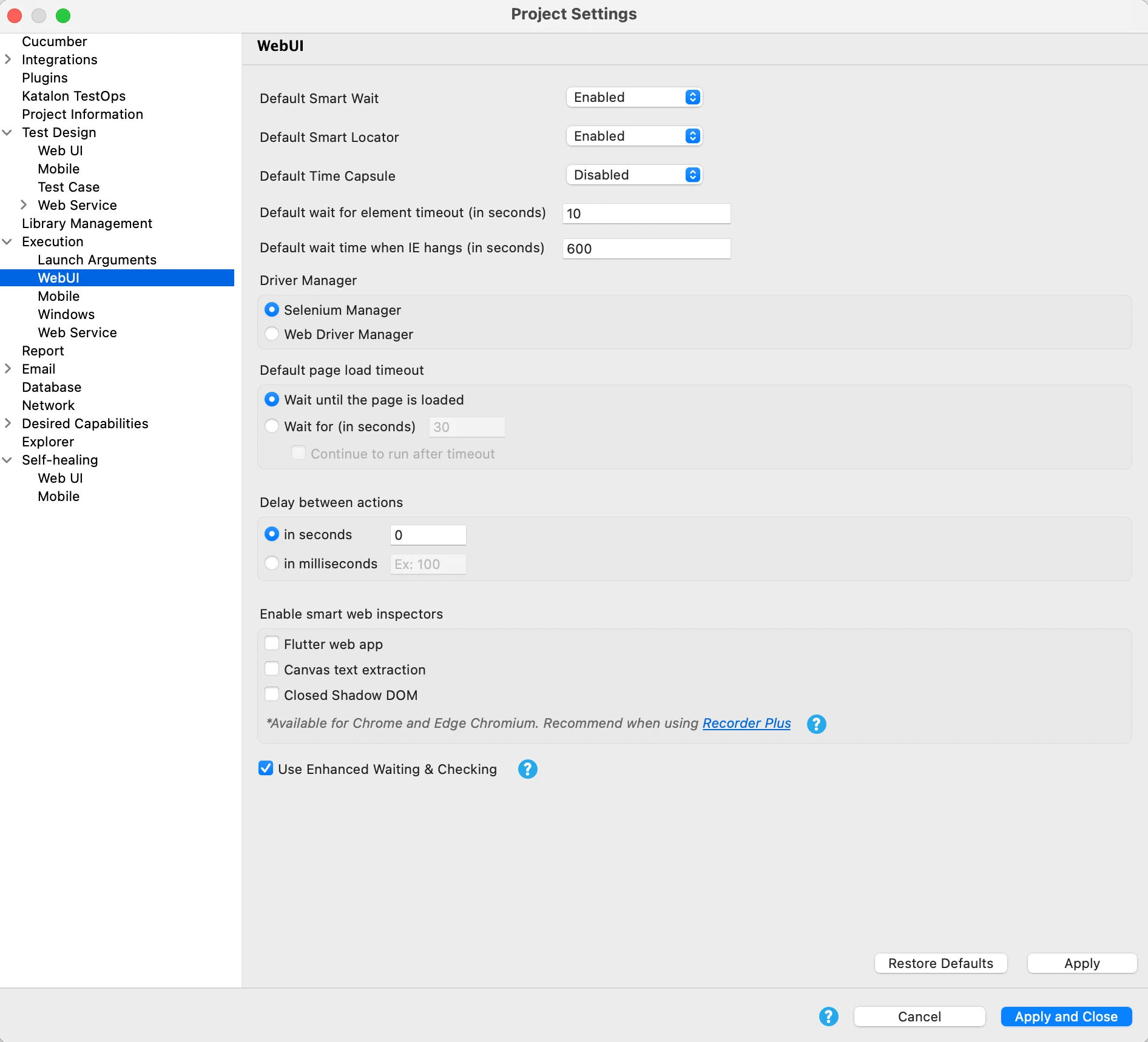This screenshot has width=1148, height=1042.
Task: Expand the Desired Capabilities node
Action: pyautogui.click(x=8, y=423)
